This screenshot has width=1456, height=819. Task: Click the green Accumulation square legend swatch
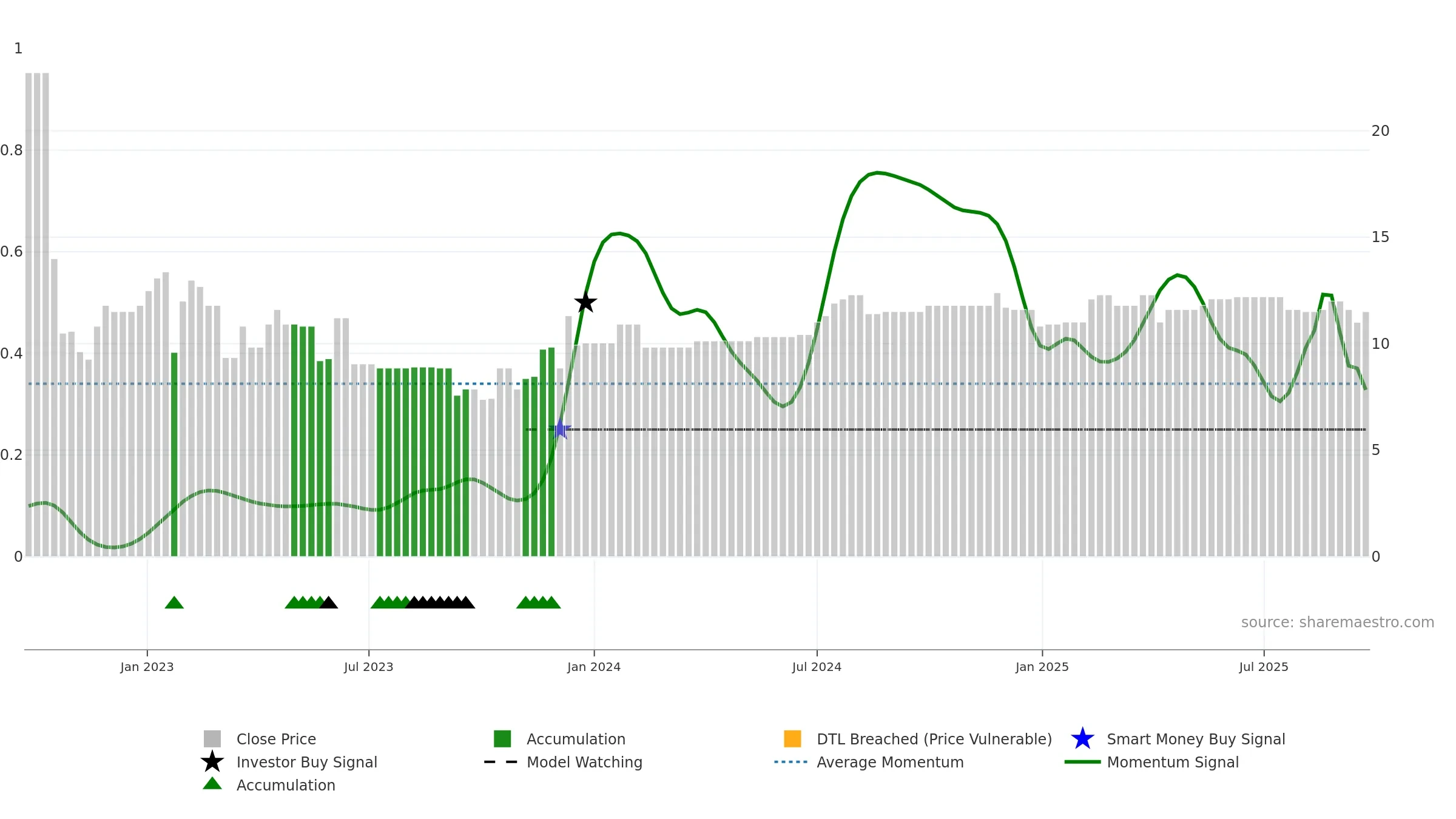coord(502,739)
